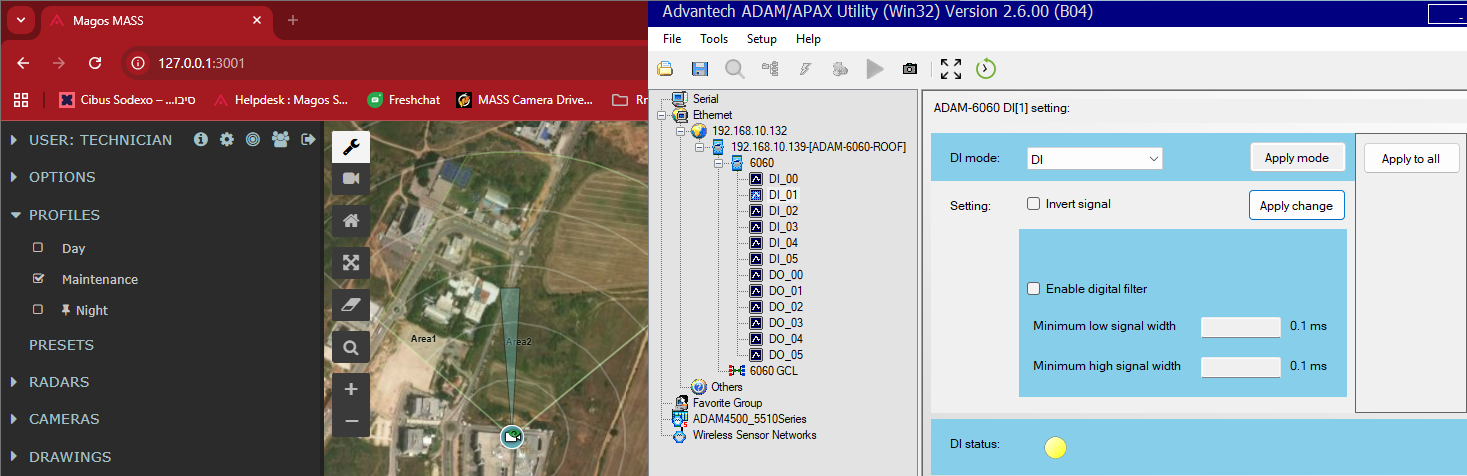The image size is (1467, 476).
Task: Enable the Invert signal checkbox
Action: point(1034,204)
